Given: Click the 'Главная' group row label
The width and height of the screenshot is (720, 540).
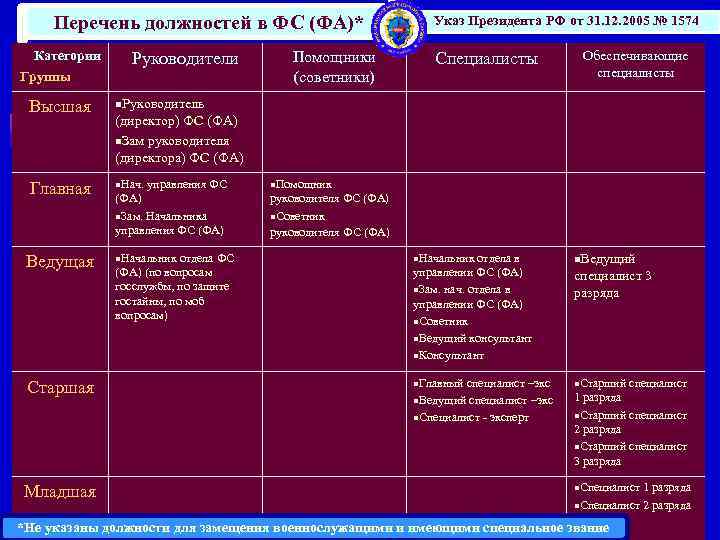Looking at the screenshot, I should pos(60,189).
